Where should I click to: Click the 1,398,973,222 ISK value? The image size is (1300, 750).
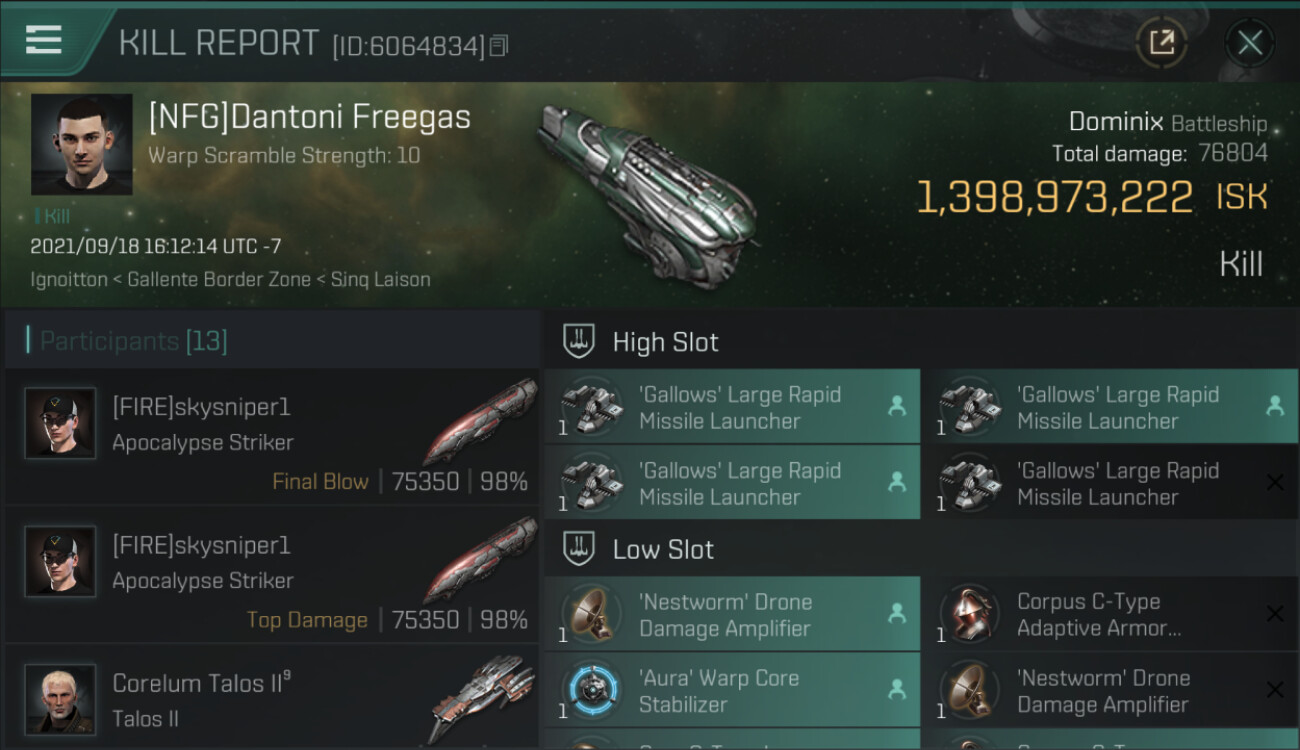(1055, 197)
